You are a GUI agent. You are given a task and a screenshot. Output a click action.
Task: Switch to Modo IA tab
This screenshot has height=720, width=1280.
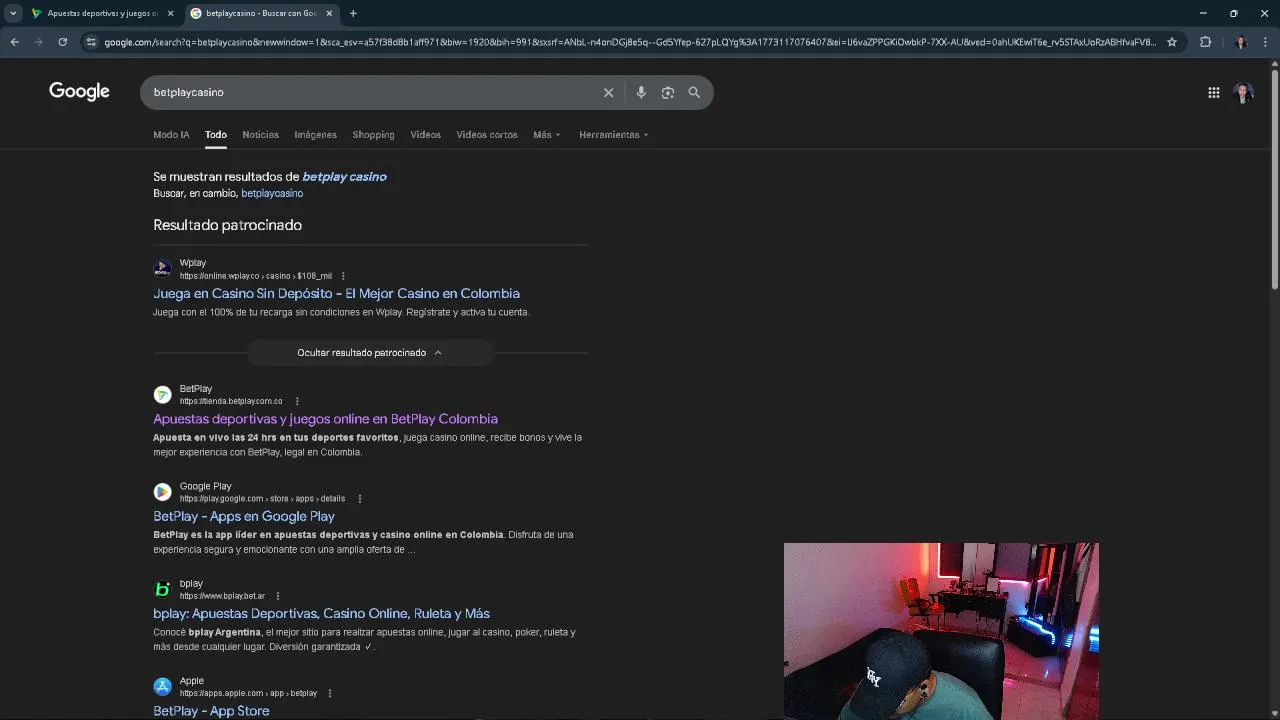tap(171, 134)
